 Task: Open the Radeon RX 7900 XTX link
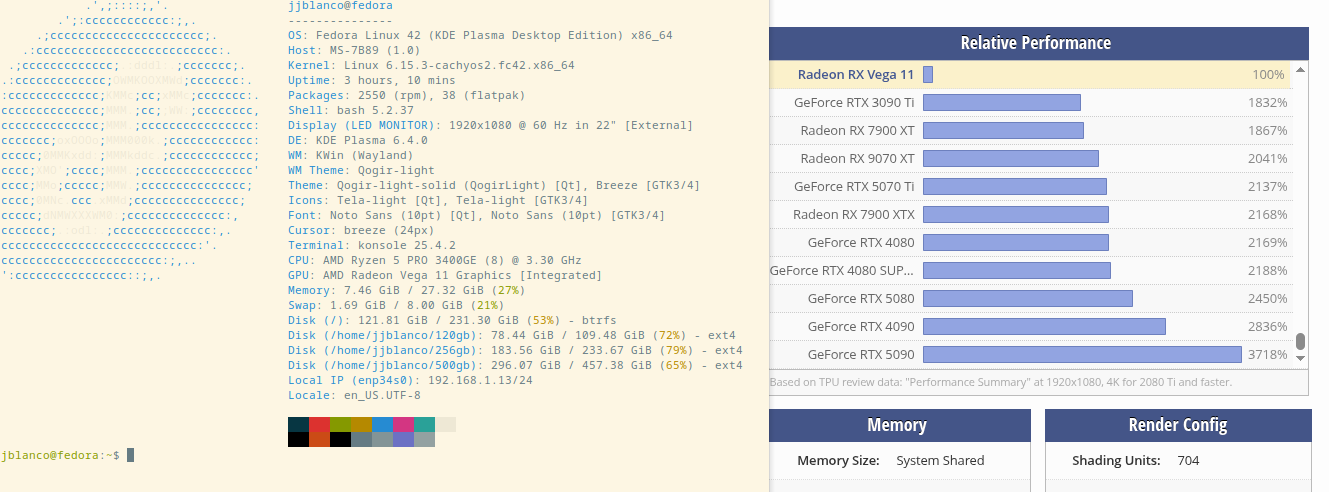coord(853,214)
